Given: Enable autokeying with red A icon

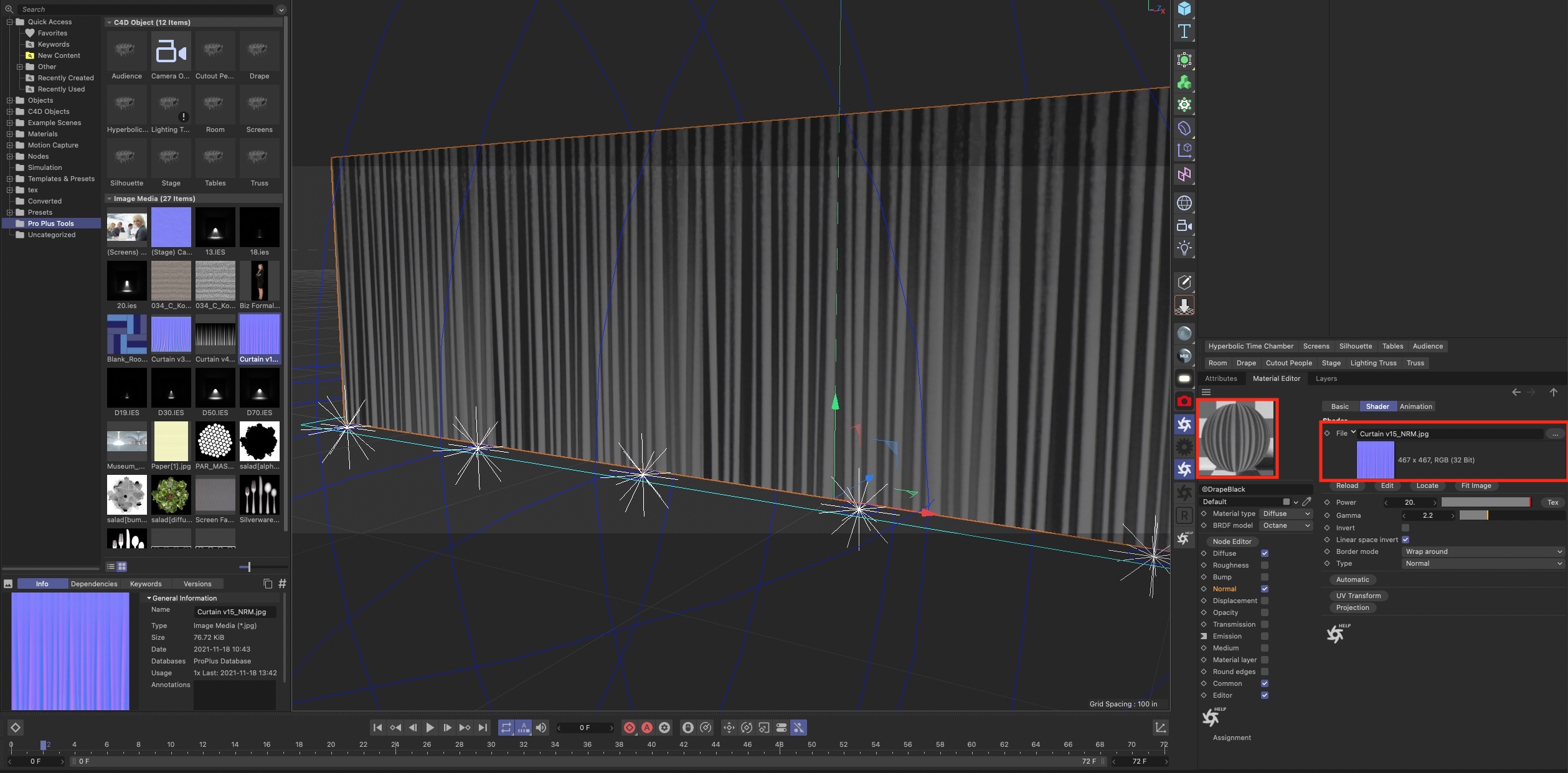Looking at the screenshot, I should (x=647, y=728).
